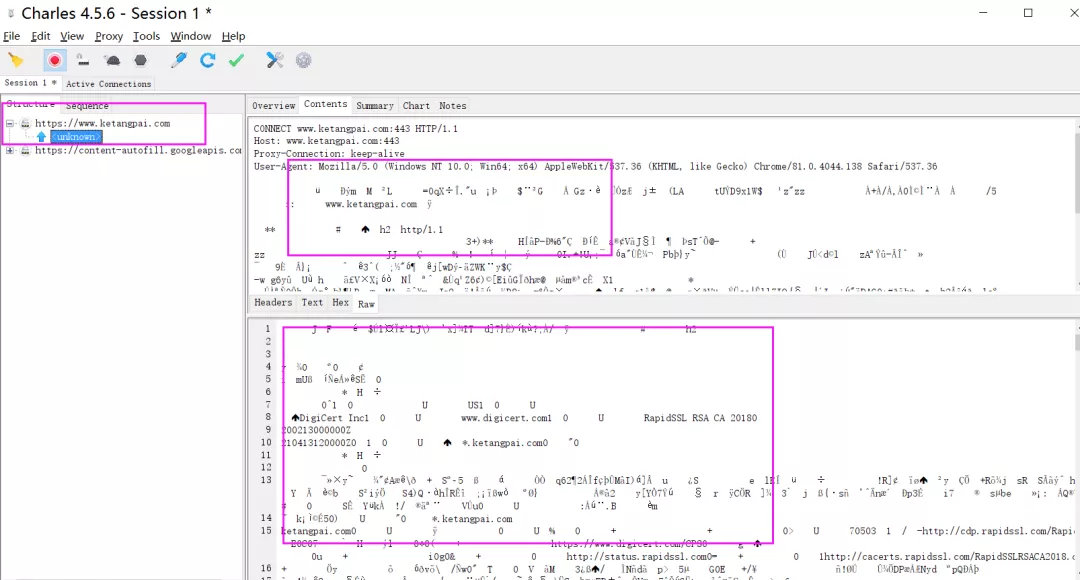Switch to the Structure view tab
This screenshot has width=1080, height=580.
(x=30, y=104)
